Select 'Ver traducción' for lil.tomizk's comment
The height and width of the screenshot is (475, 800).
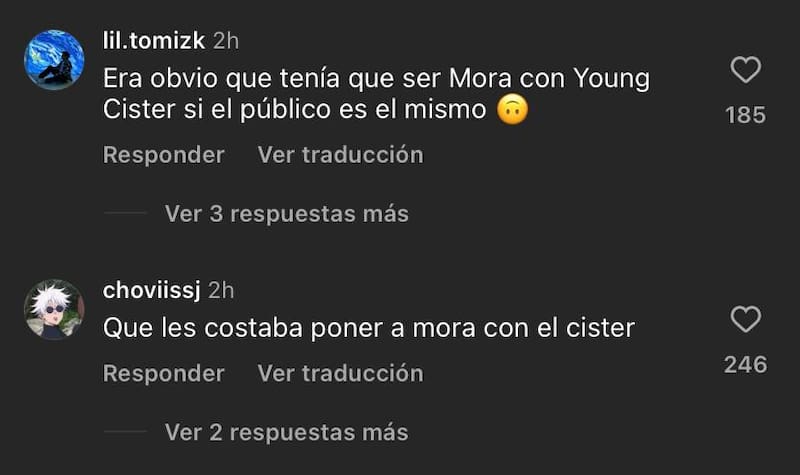point(340,155)
